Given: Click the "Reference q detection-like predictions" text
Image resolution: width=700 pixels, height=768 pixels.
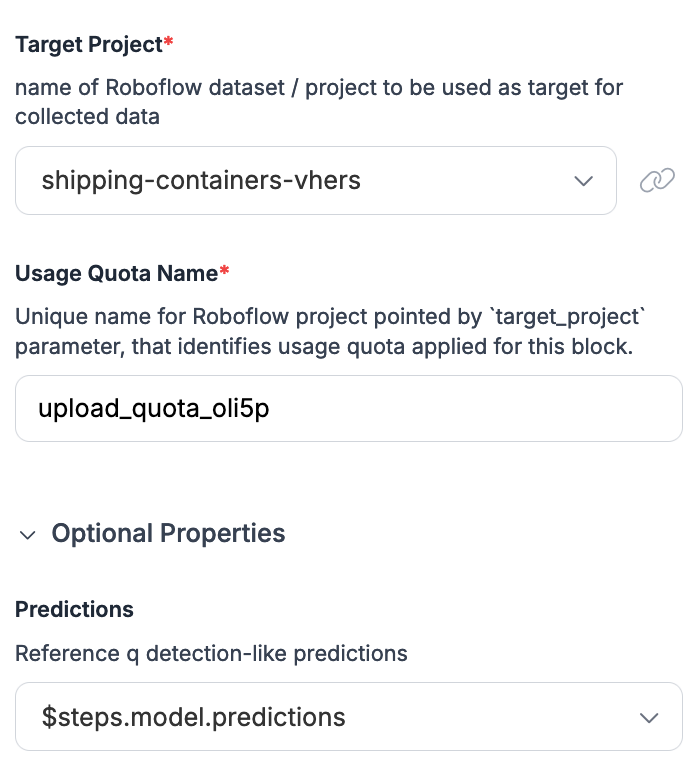Looking at the screenshot, I should (x=211, y=654).
